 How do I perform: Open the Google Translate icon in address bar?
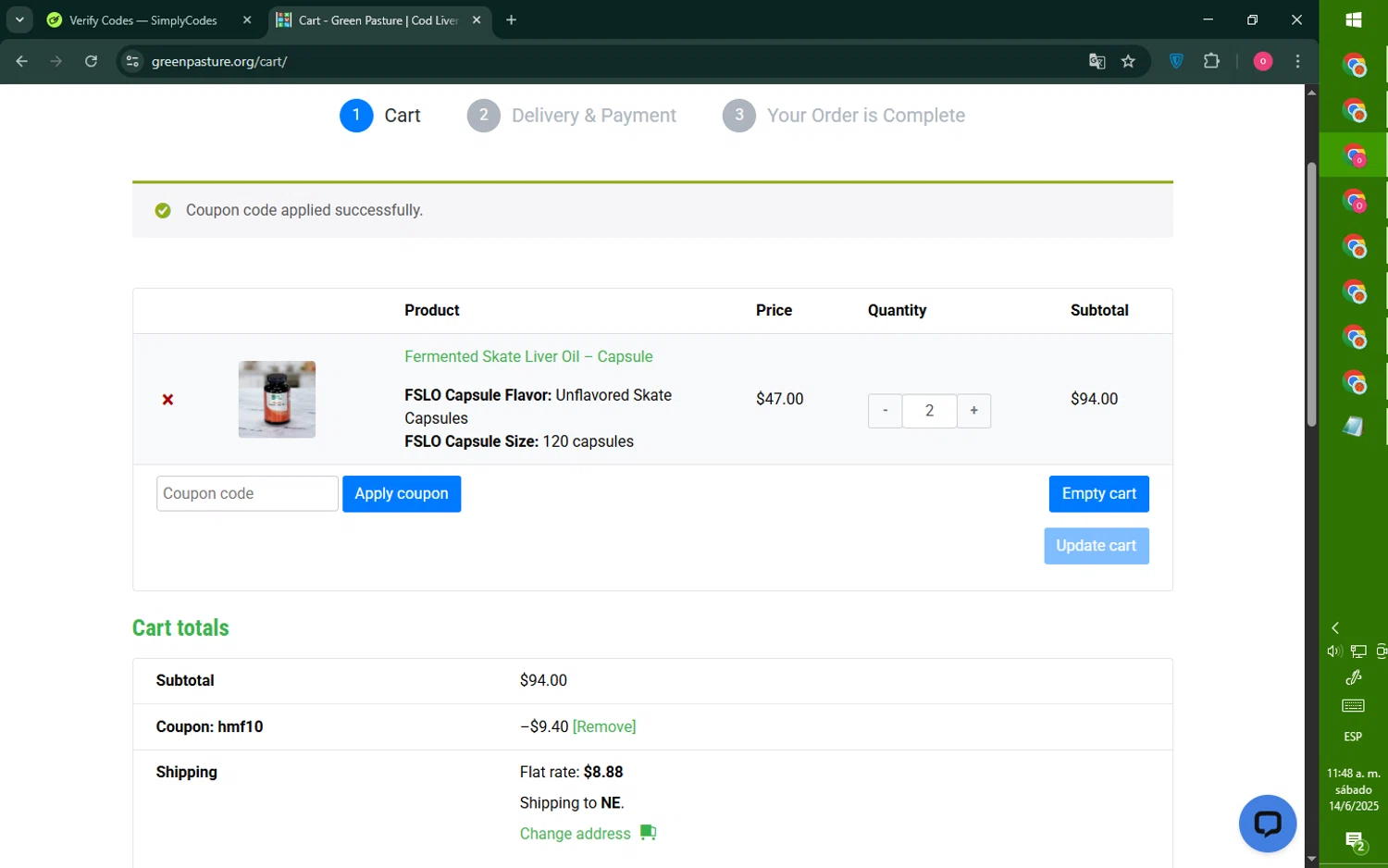click(x=1097, y=61)
